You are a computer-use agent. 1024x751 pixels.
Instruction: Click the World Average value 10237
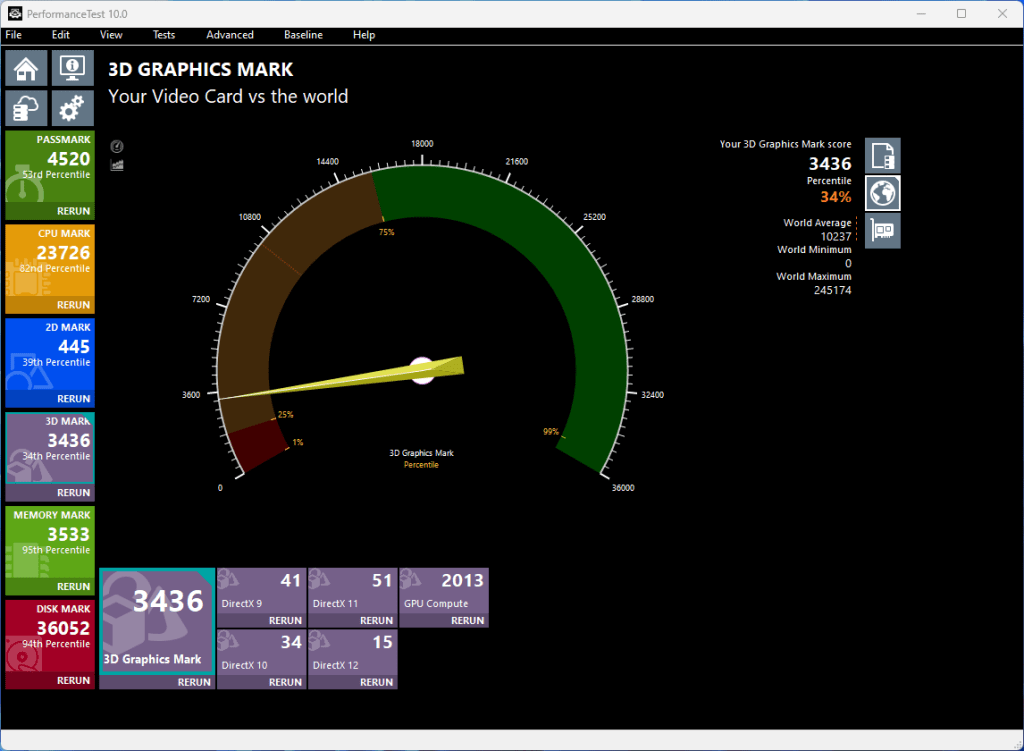tap(836, 236)
